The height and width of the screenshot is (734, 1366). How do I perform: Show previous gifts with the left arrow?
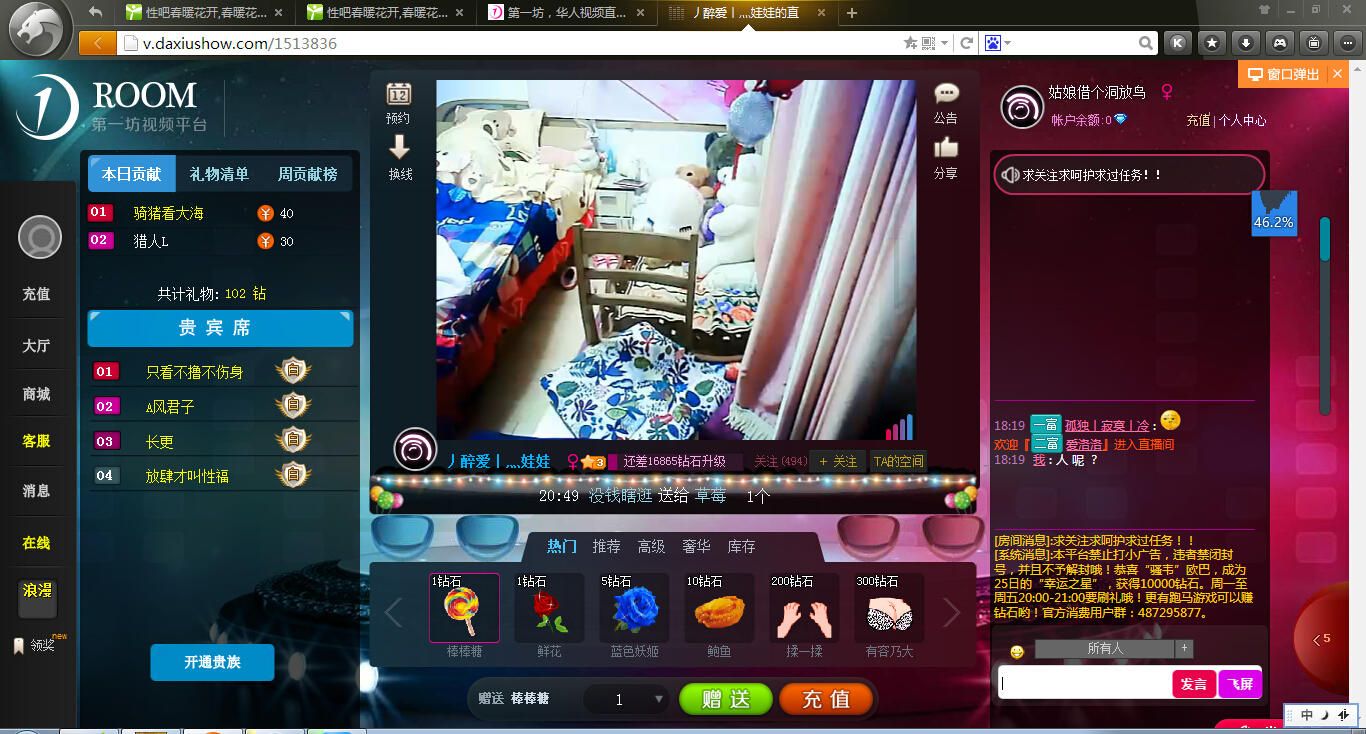pos(394,613)
